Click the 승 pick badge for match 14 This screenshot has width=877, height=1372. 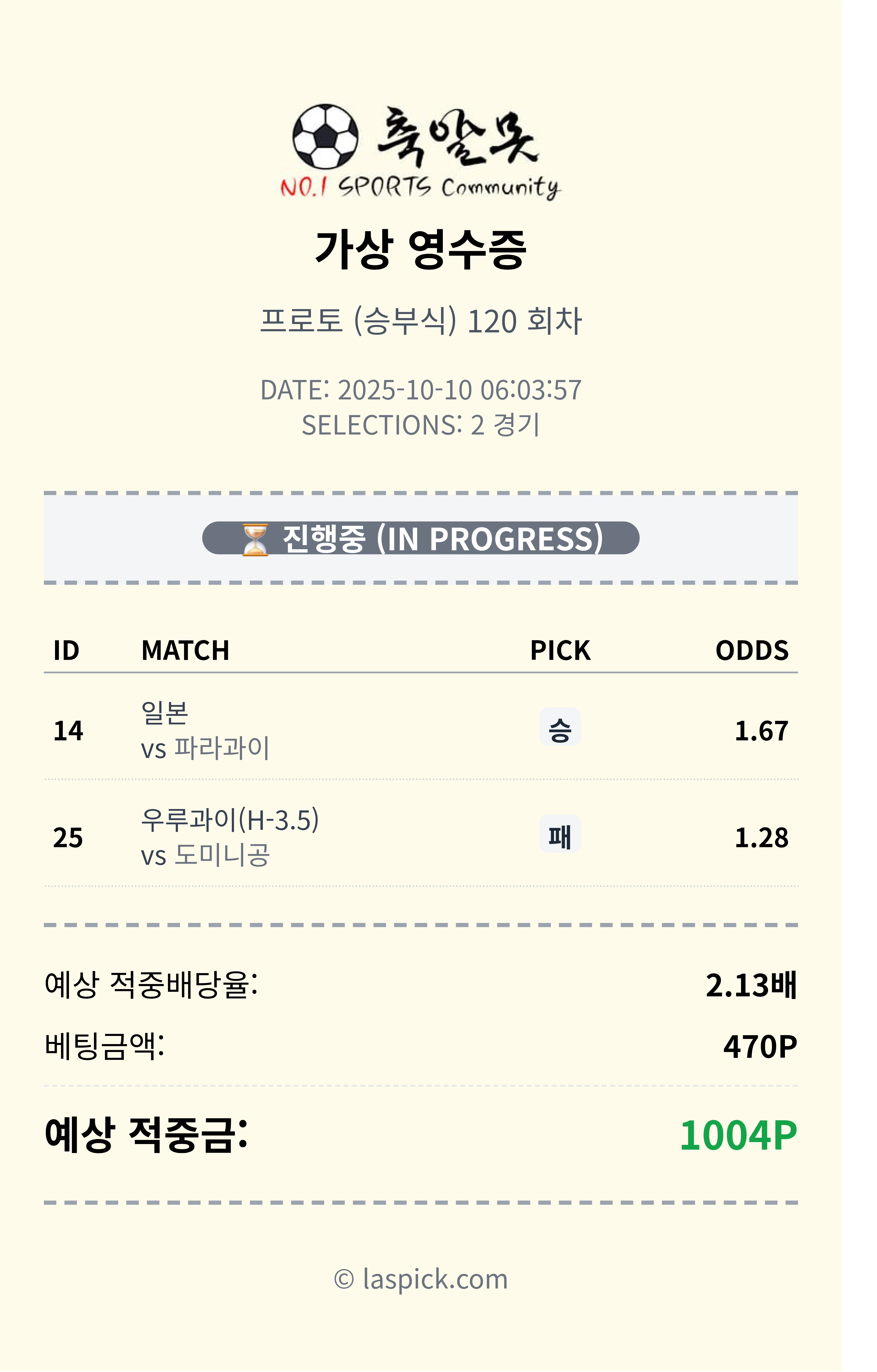560,728
